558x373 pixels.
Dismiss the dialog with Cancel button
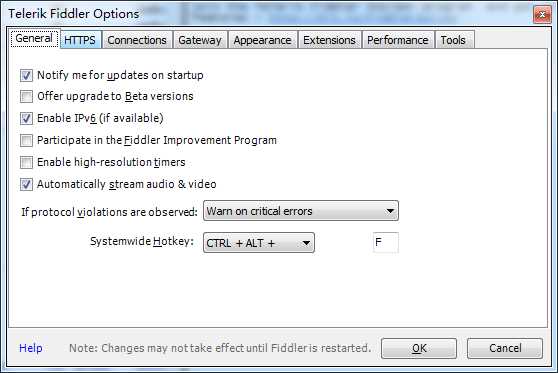(505, 348)
